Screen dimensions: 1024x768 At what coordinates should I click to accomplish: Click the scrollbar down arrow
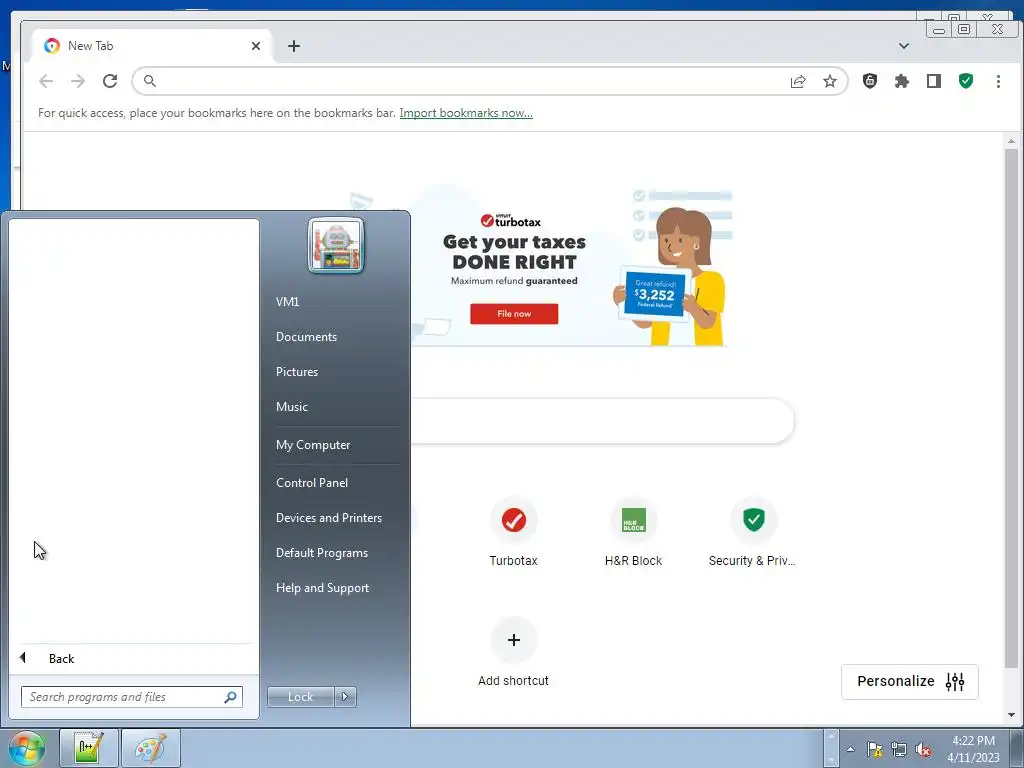tap(1011, 715)
